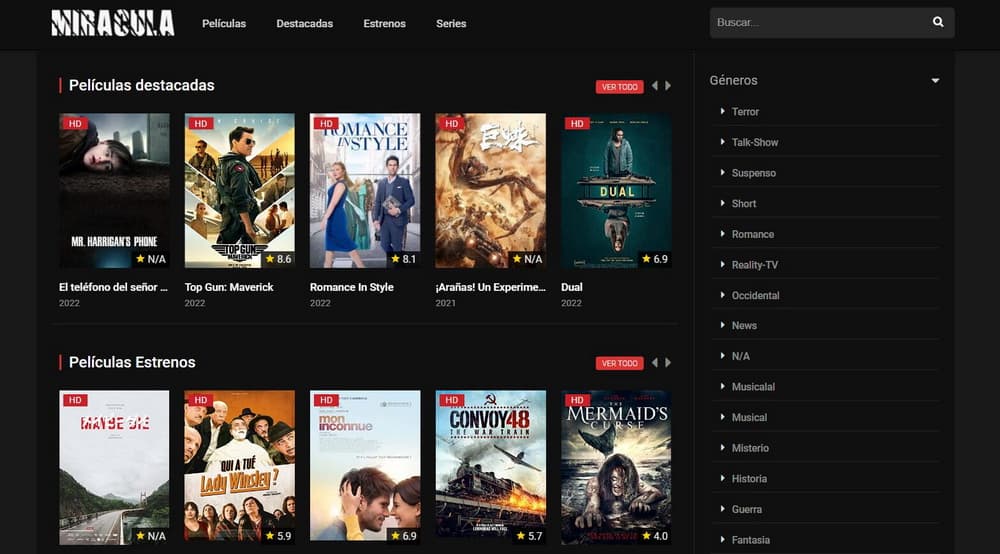
Task: Click previous arrow in Películas Estrenos
Action: click(654, 363)
